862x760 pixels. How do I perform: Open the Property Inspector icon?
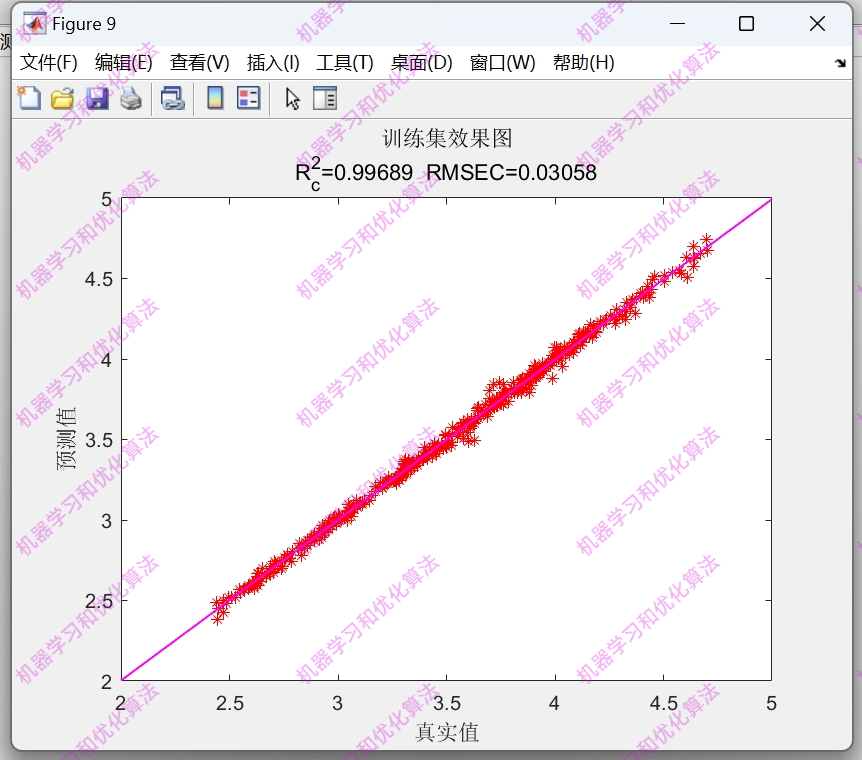click(325, 99)
